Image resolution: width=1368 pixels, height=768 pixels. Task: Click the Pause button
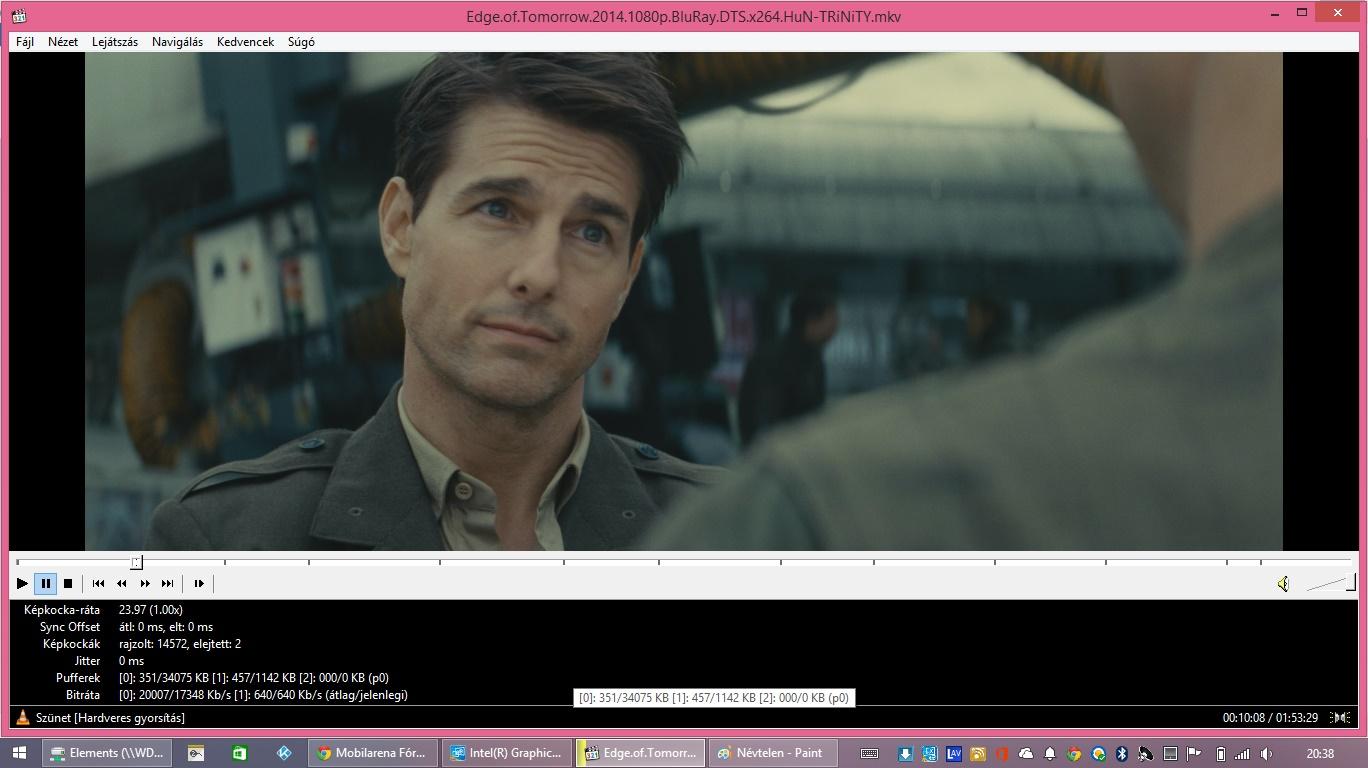[x=45, y=583]
